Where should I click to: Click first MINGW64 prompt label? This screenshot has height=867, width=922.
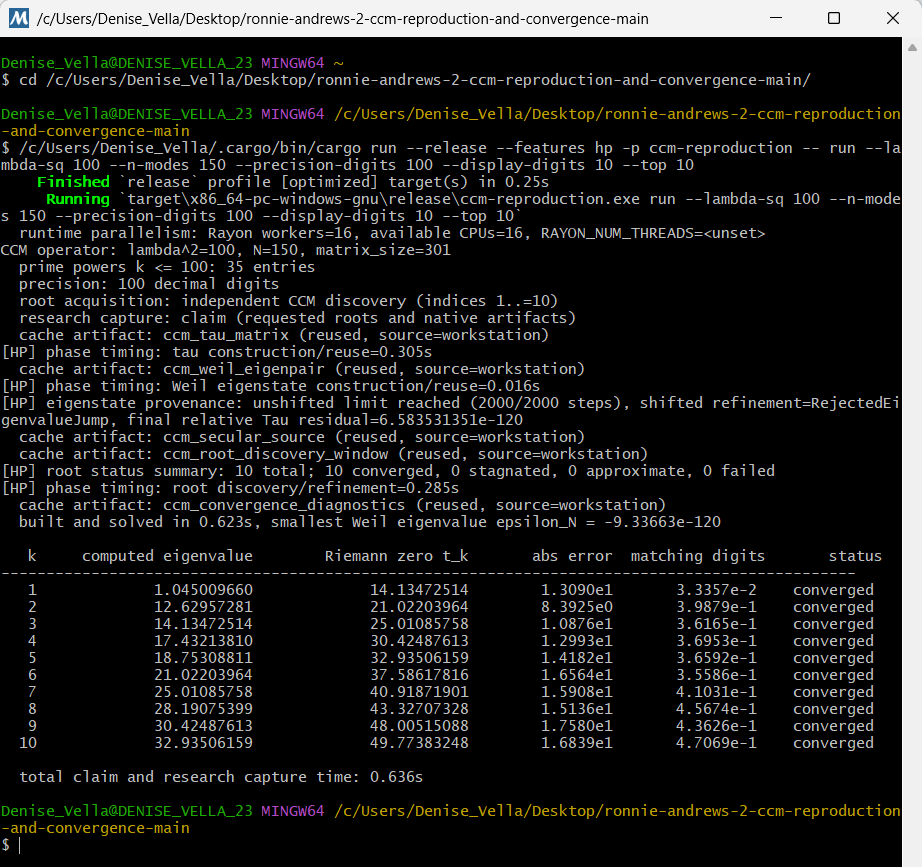click(x=293, y=62)
